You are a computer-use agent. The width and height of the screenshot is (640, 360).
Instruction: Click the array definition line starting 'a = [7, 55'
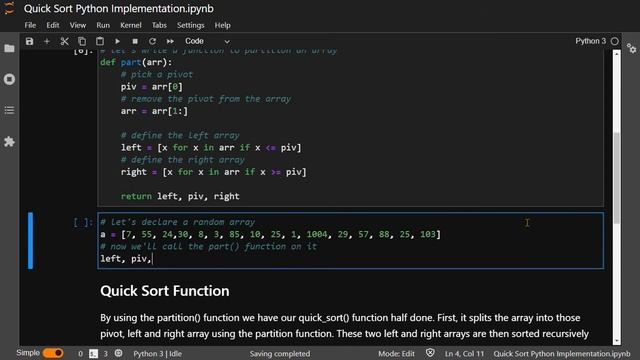pos(271,234)
